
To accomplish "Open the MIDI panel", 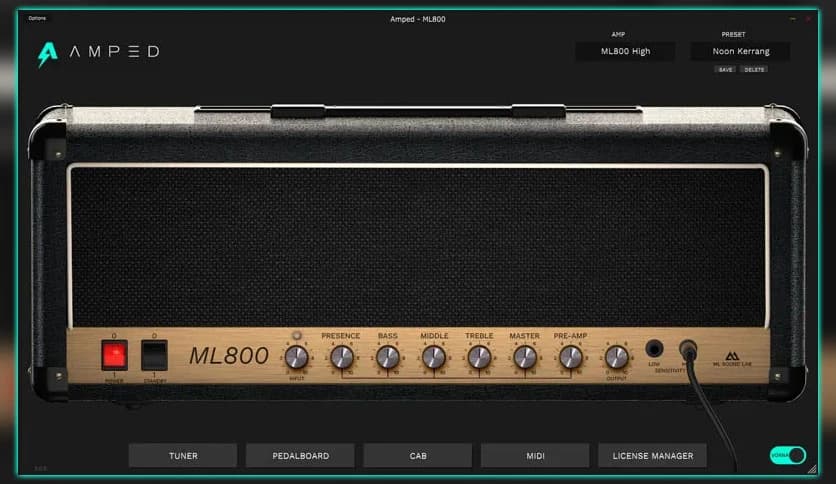I will [x=535, y=456].
